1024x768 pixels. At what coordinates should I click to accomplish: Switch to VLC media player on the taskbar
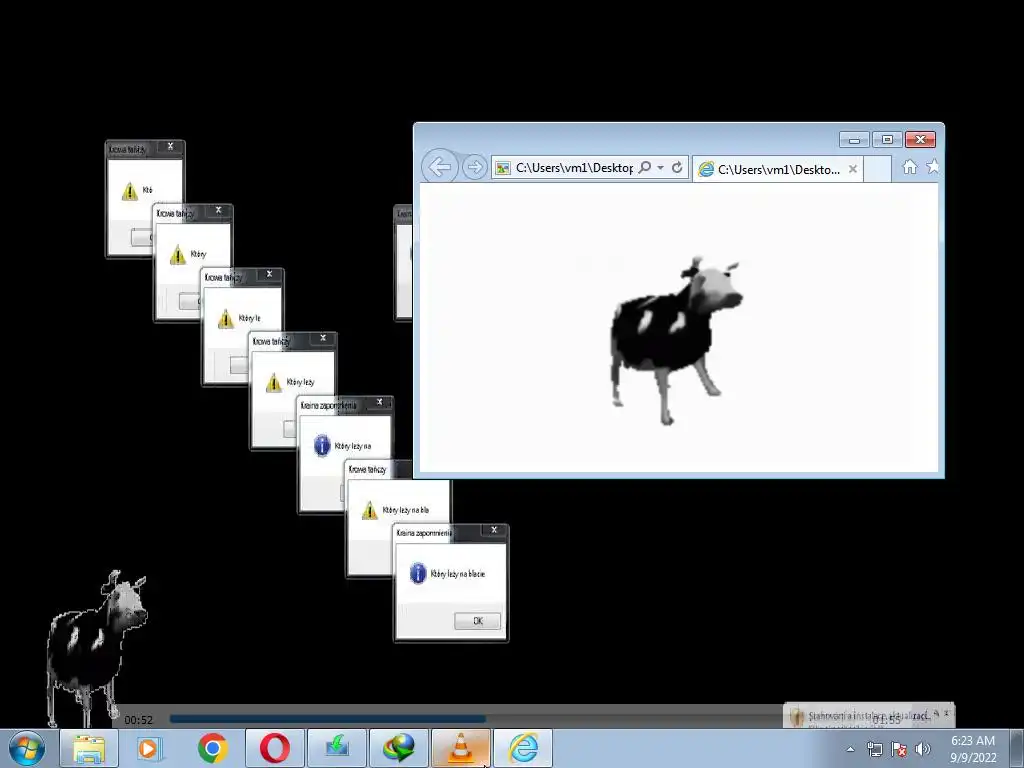[x=460, y=748]
